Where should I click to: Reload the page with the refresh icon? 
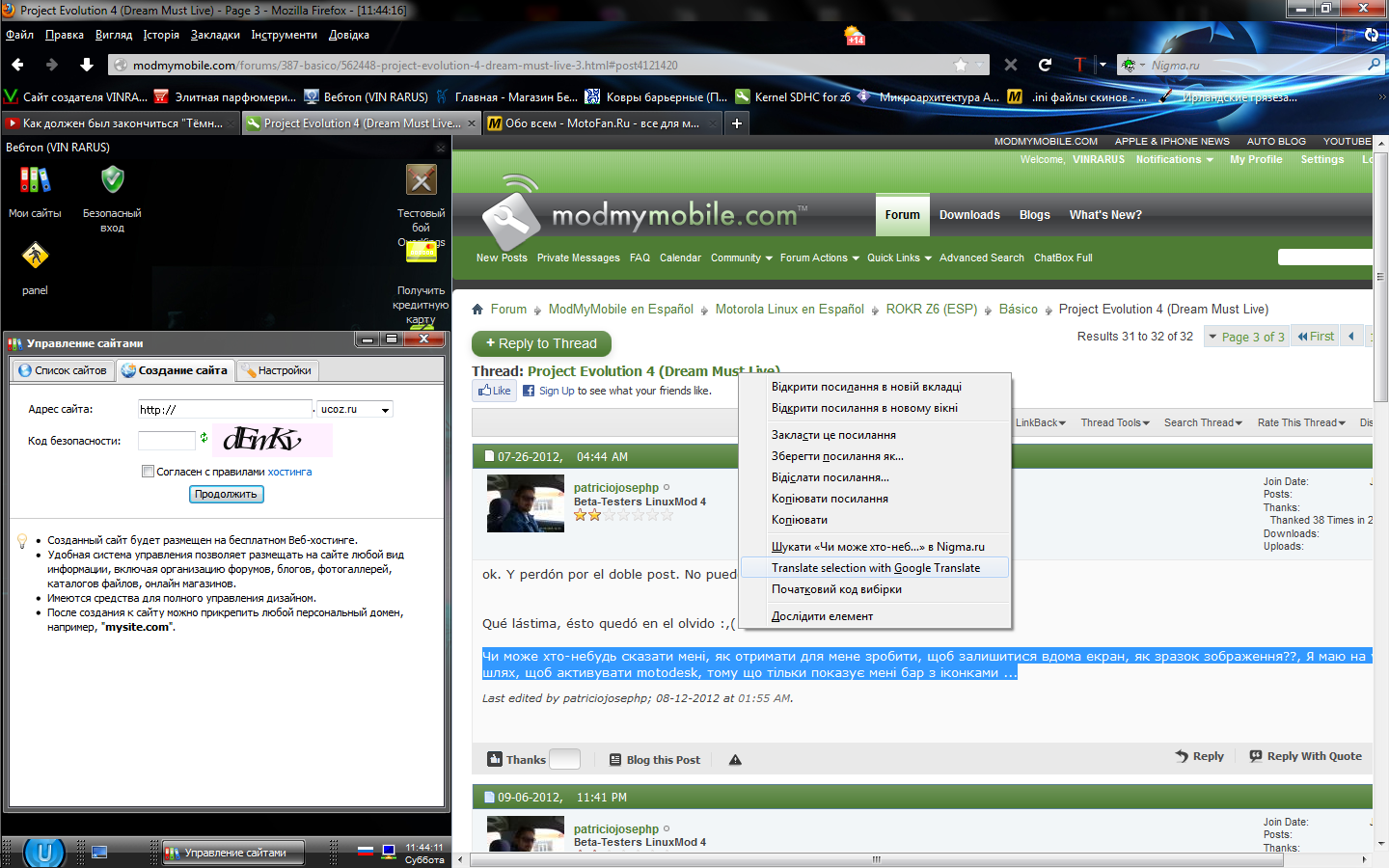[1045, 65]
